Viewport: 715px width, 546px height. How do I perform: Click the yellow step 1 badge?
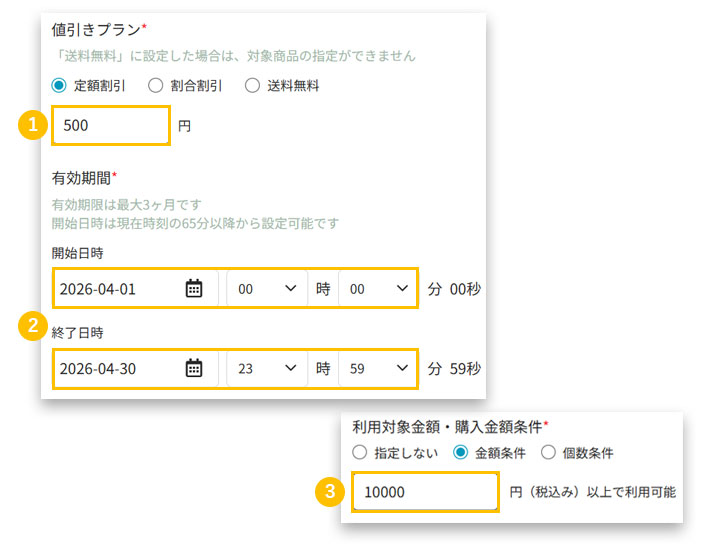tap(33, 125)
